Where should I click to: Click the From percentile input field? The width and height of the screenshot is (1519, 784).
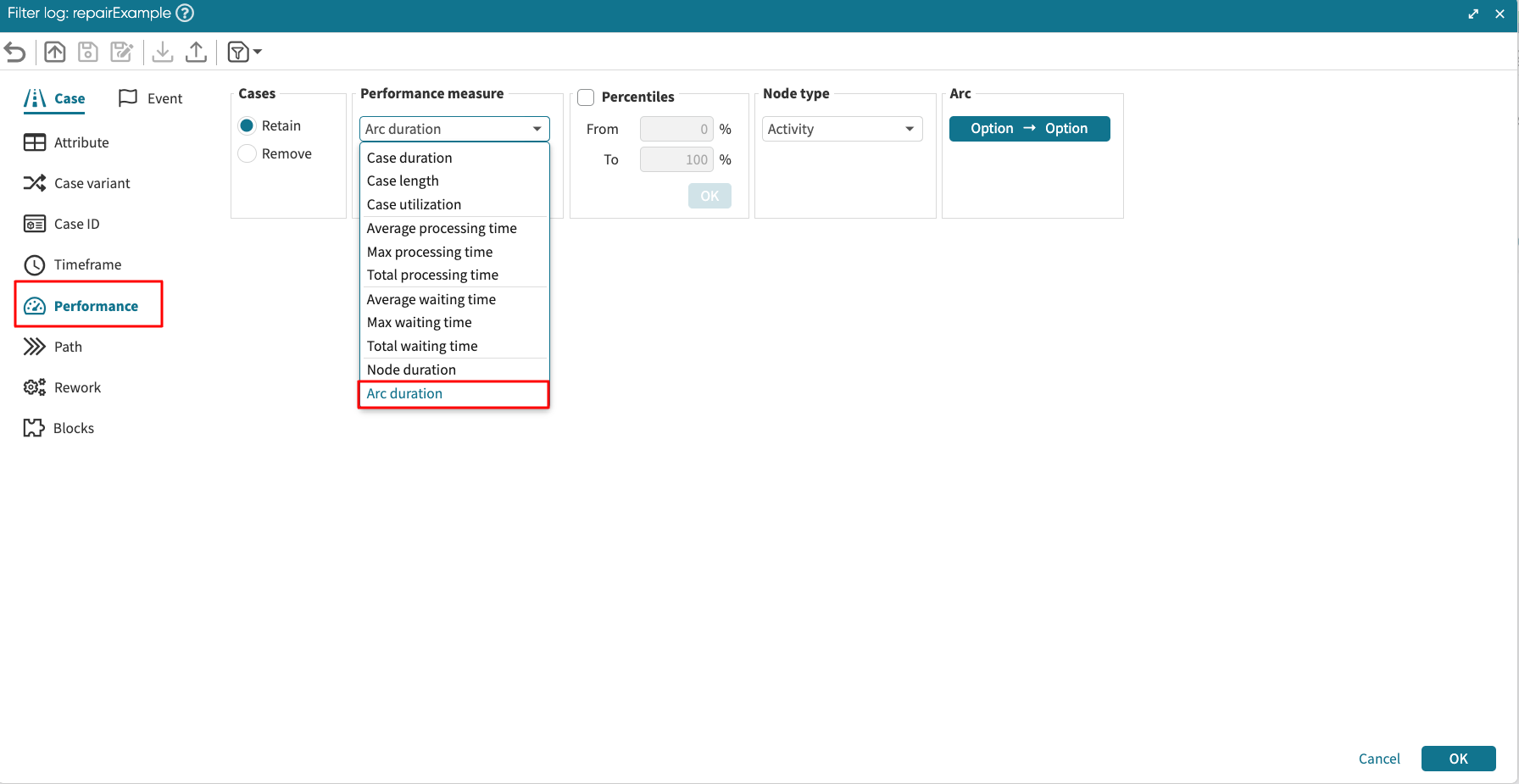point(676,129)
